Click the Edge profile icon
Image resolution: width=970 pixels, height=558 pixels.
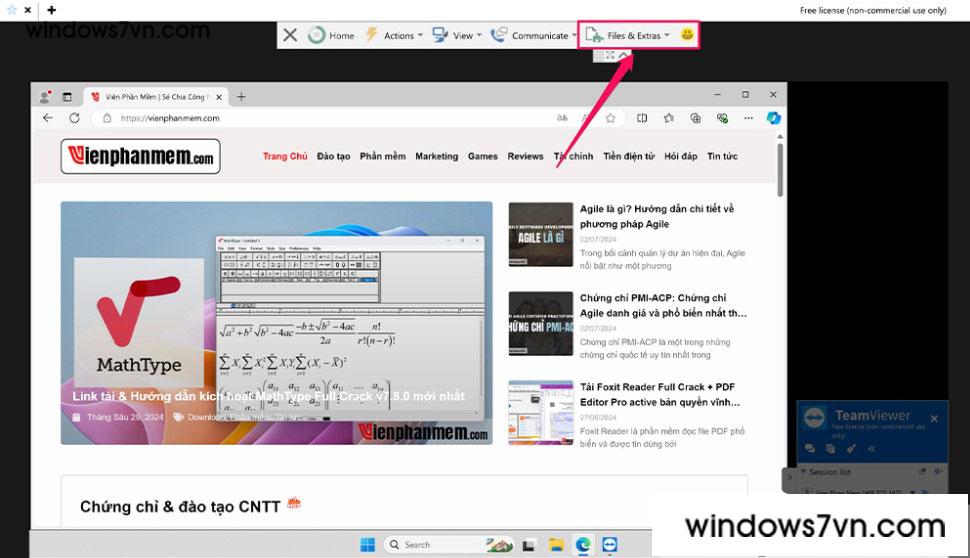(45, 97)
